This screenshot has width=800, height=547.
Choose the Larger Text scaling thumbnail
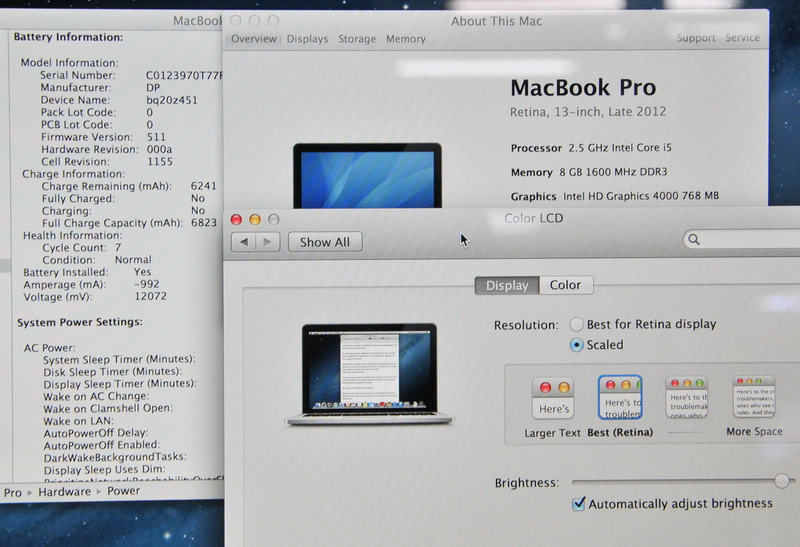553,398
